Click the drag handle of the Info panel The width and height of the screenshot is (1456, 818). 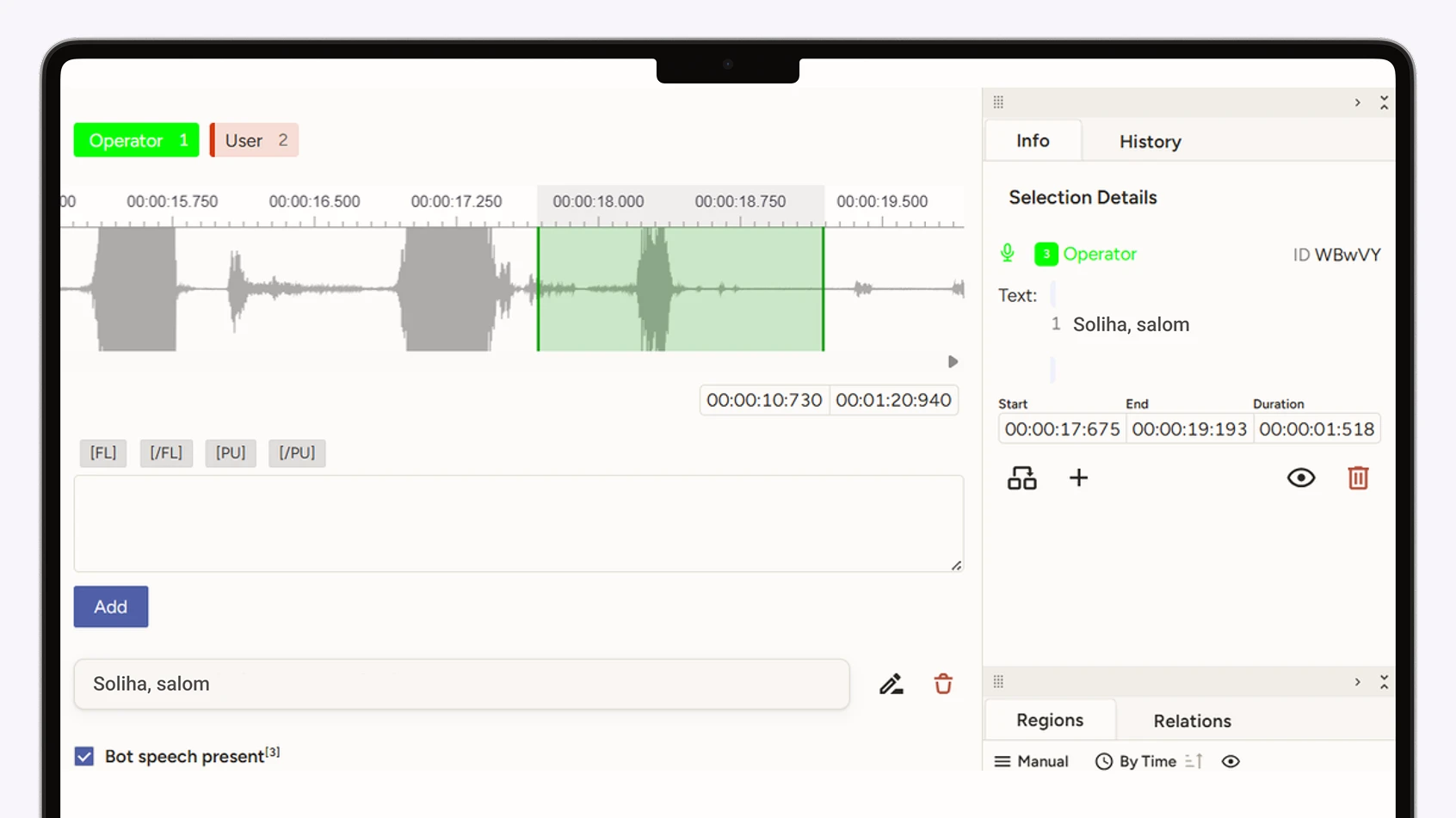click(x=998, y=102)
